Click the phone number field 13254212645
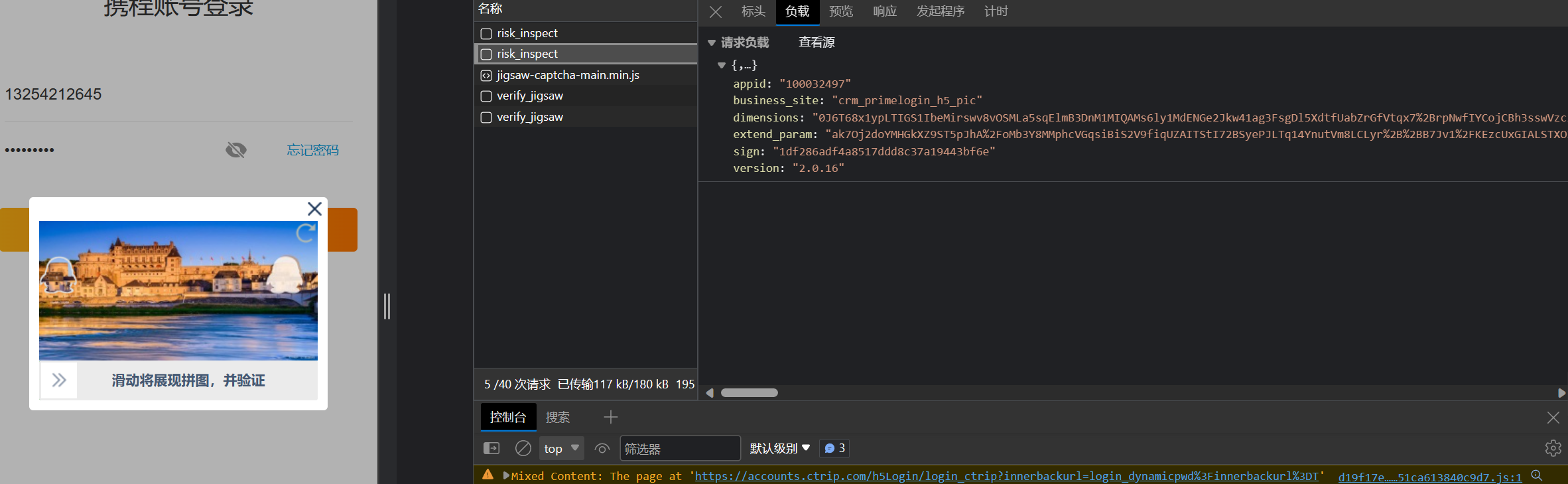The width and height of the screenshot is (1568, 484). click(178, 94)
